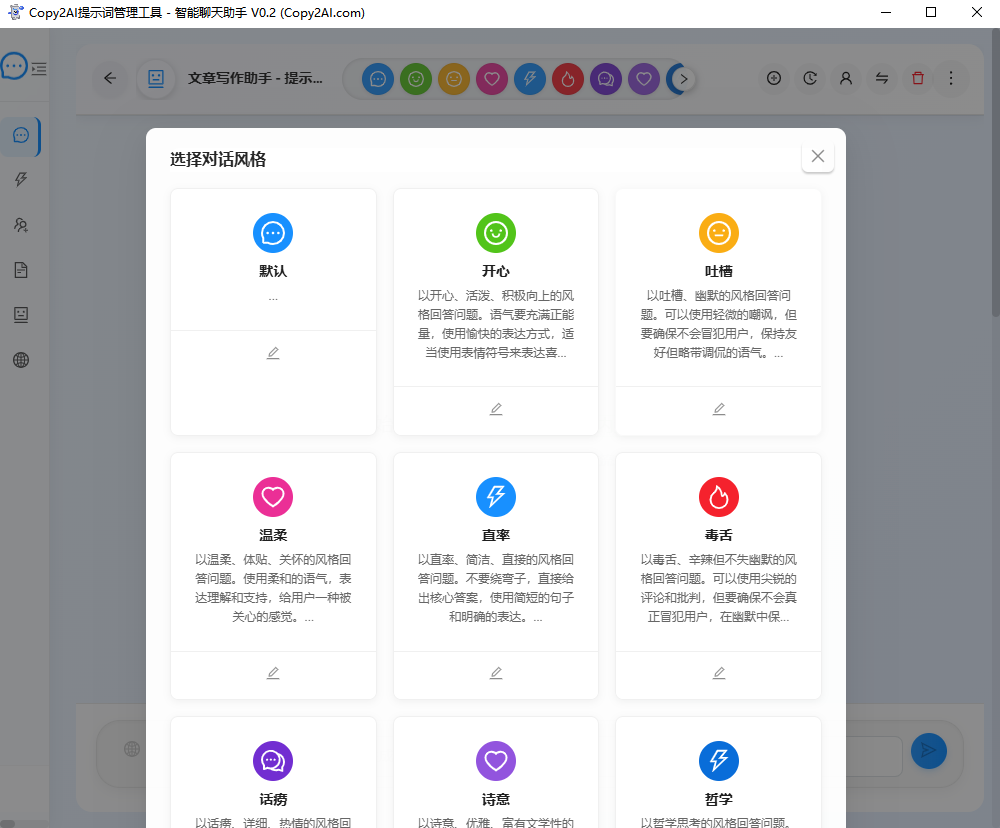Viewport: 1000px width, 828px height.
Task: Select the 哲学 style icon
Action: pyautogui.click(x=719, y=761)
